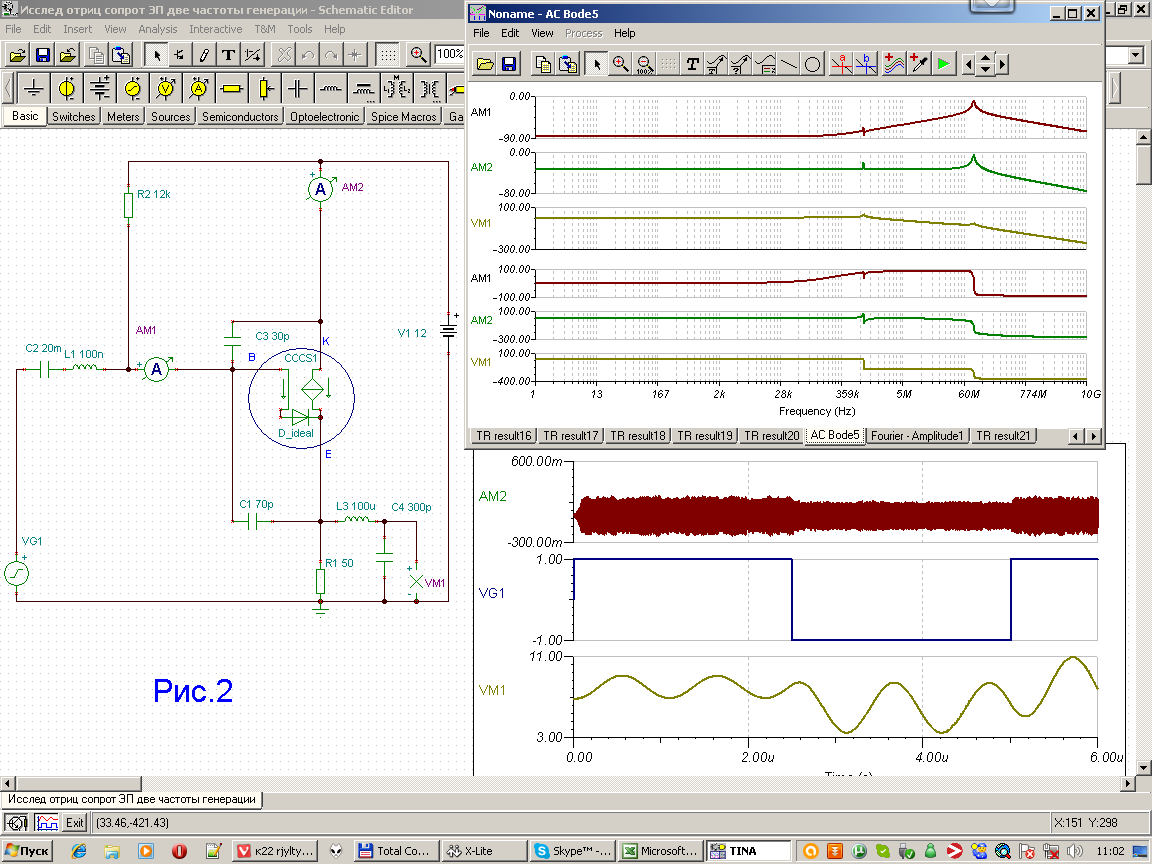Image resolution: width=1152 pixels, height=864 pixels.
Task: Toggle the grid display in the schematic toolbar
Action: point(389,54)
